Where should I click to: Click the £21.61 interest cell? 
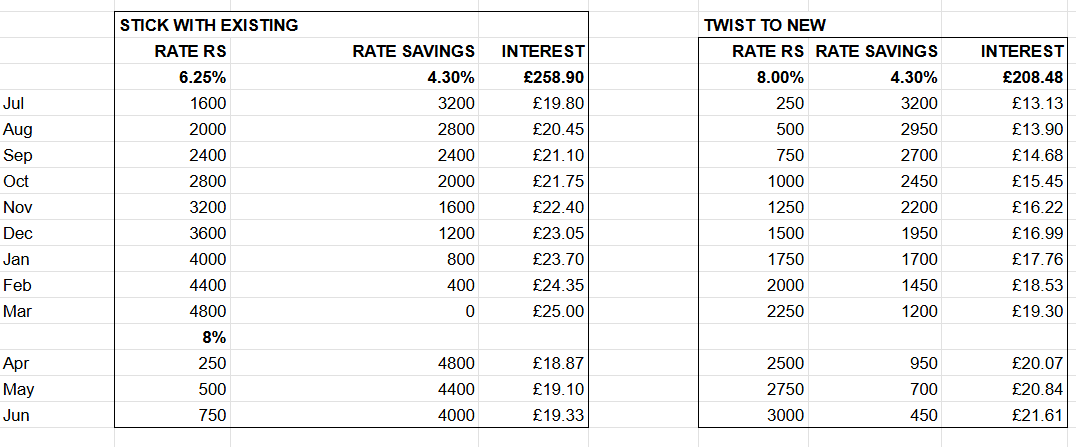point(1038,415)
